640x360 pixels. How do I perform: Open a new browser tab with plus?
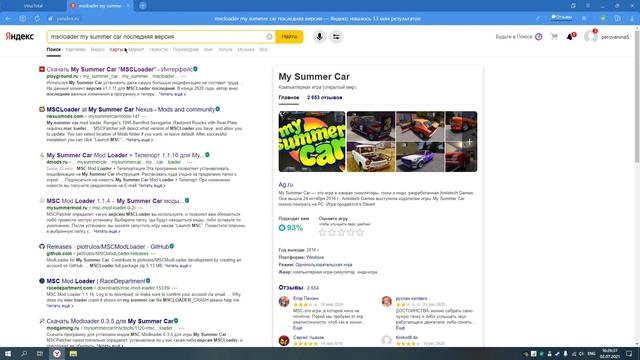(x=143, y=6)
